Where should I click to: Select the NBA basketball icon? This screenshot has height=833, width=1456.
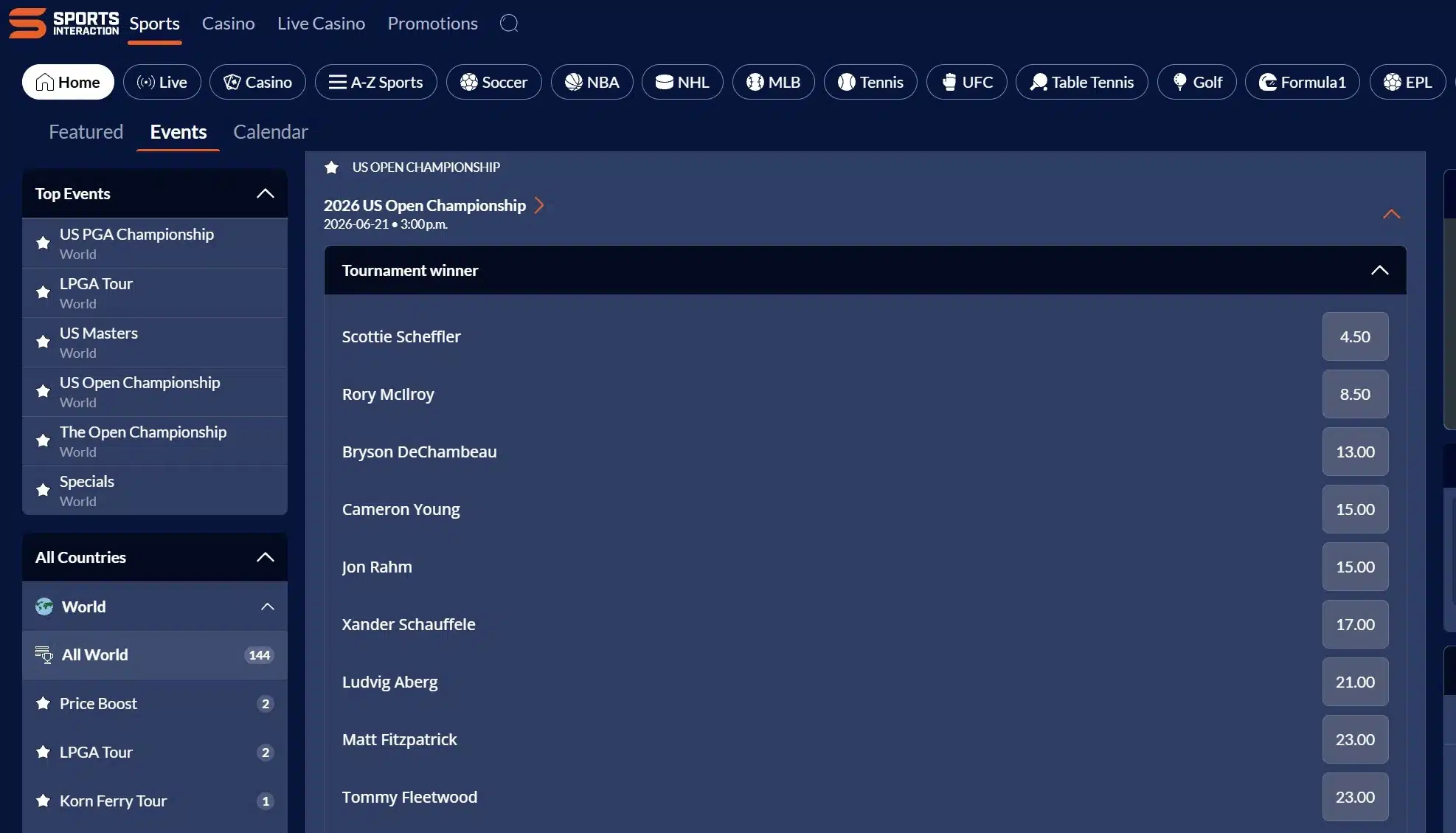click(x=573, y=82)
